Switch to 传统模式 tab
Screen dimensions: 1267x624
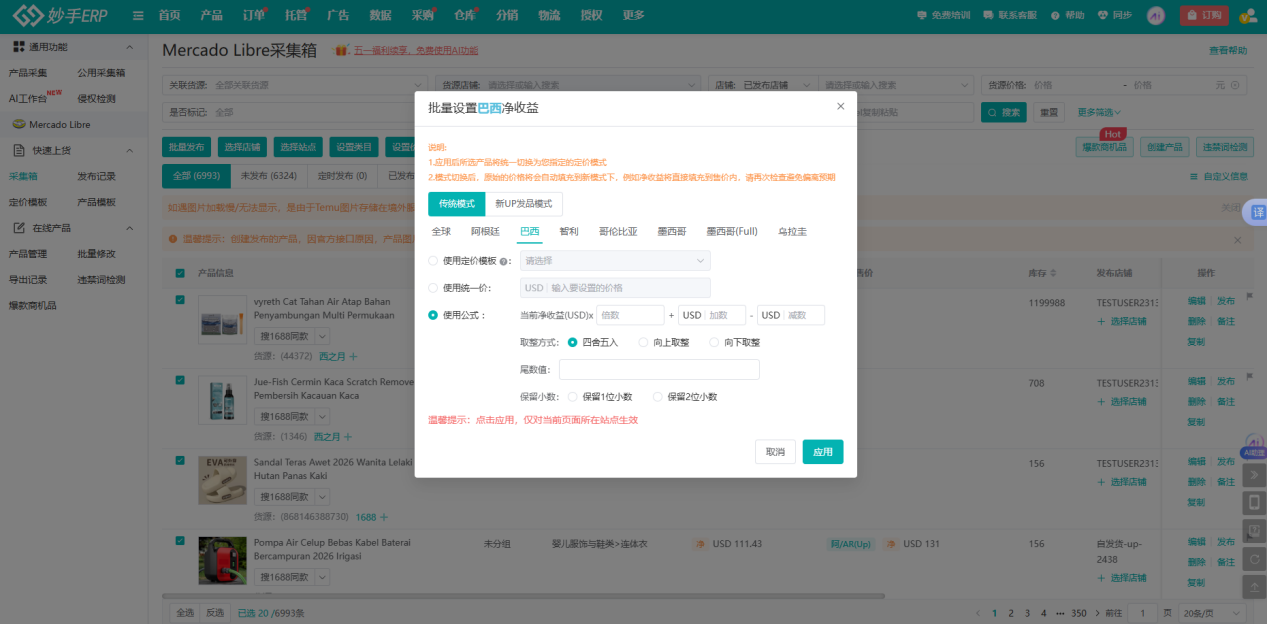coord(456,204)
